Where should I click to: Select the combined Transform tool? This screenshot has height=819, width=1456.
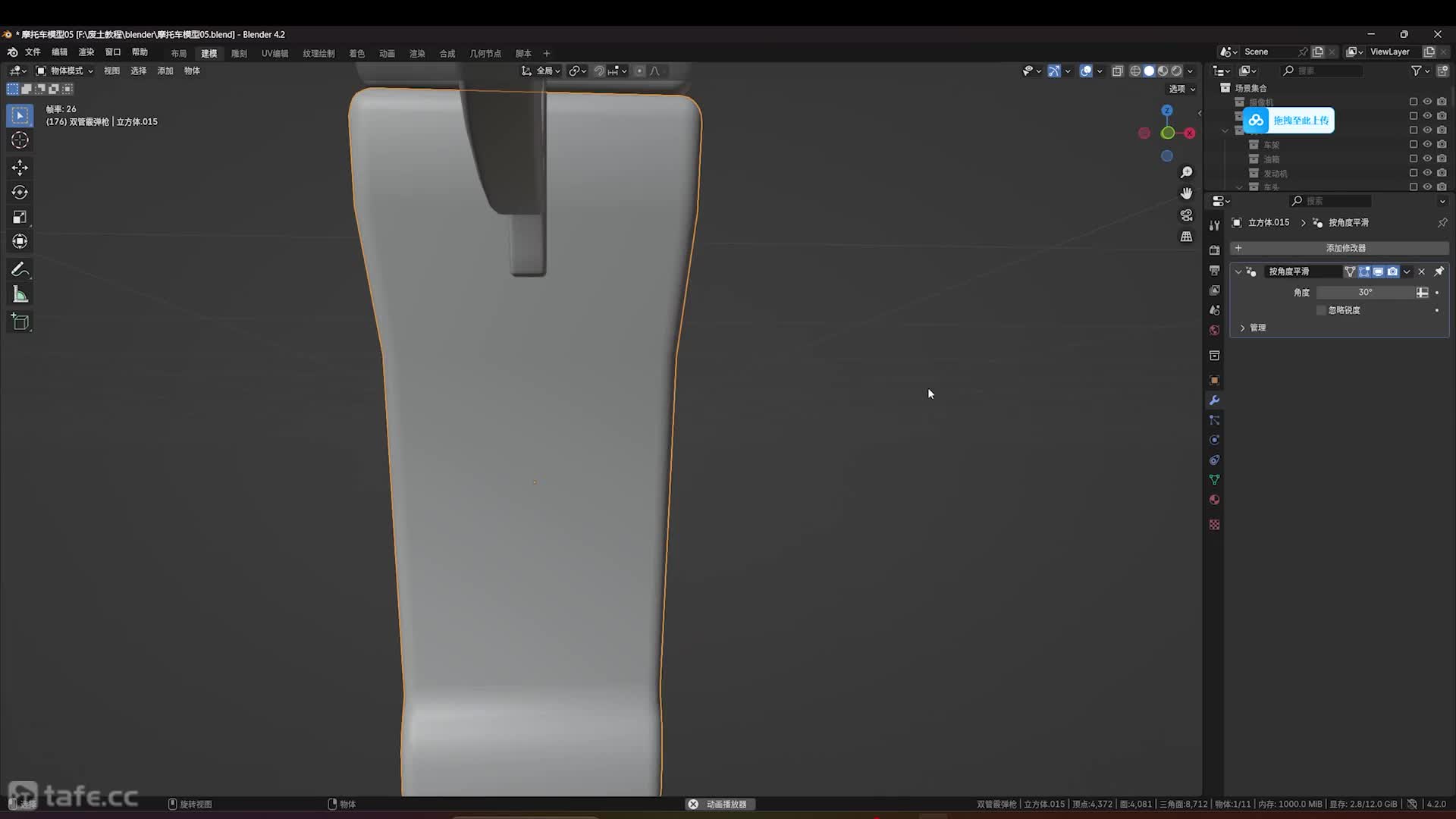tap(20, 241)
